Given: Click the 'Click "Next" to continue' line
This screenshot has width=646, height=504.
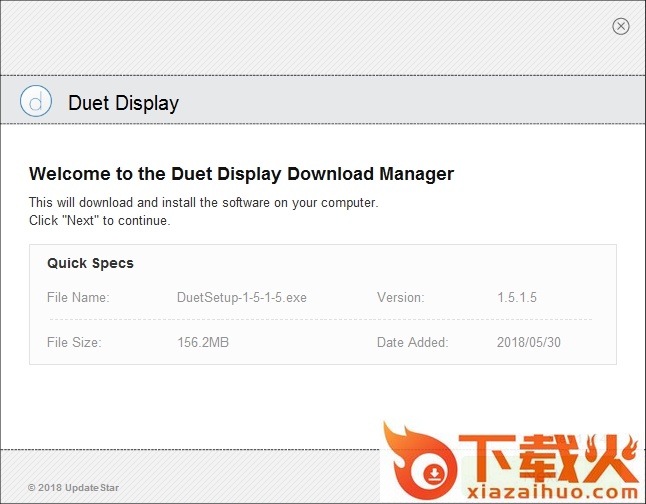Looking at the screenshot, I should (x=100, y=220).
